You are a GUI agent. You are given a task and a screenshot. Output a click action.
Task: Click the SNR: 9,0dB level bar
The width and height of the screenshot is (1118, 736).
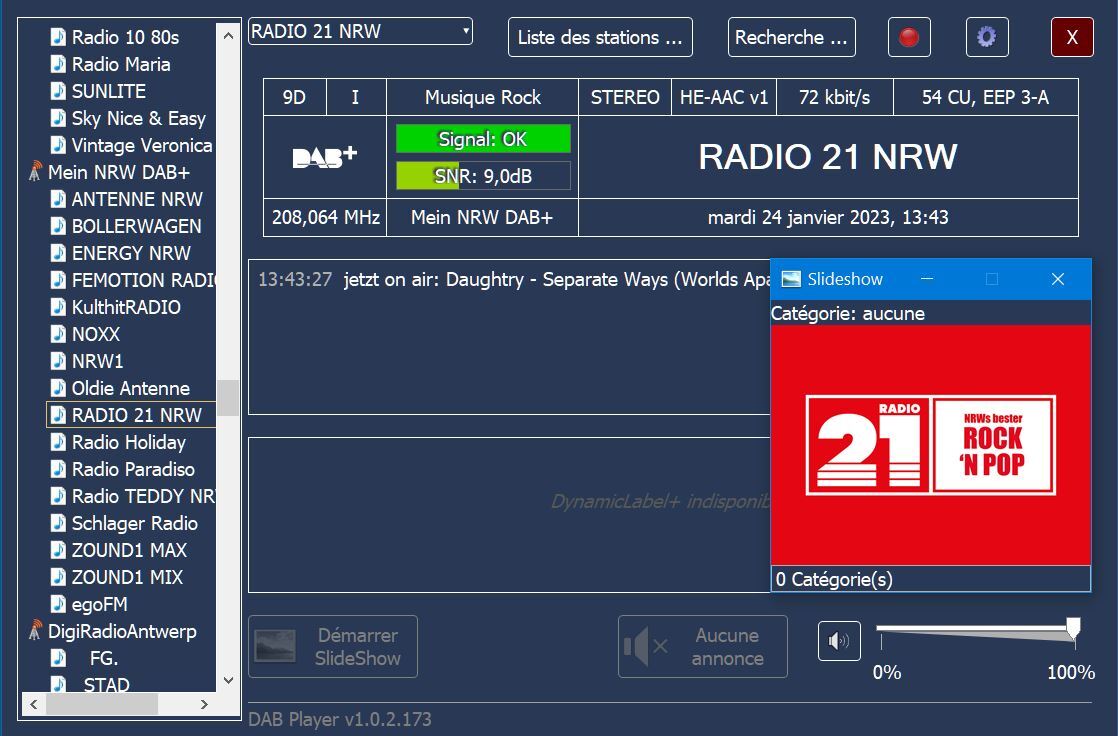(483, 176)
